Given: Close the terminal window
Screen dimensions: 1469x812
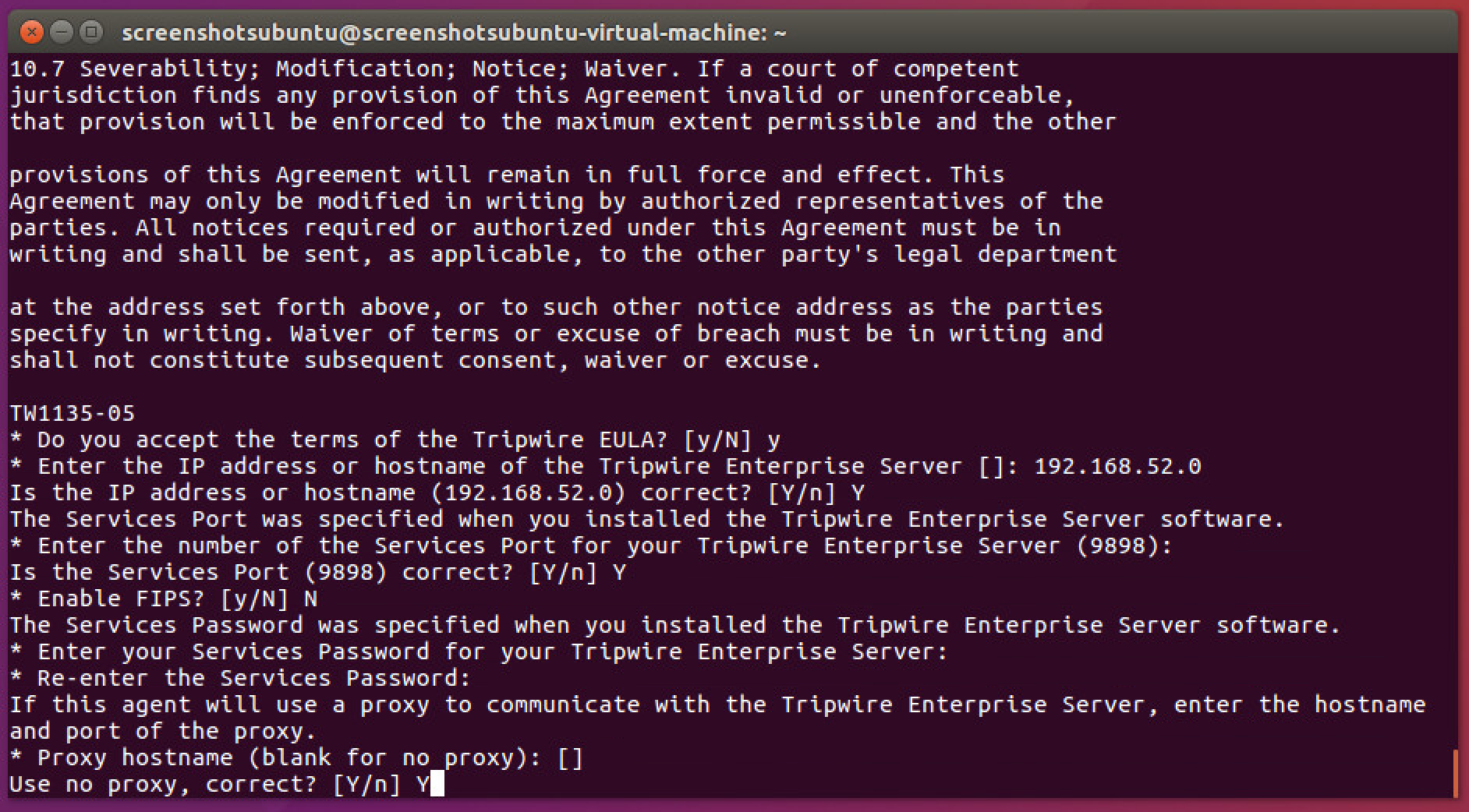Looking at the screenshot, I should [31, 32].
